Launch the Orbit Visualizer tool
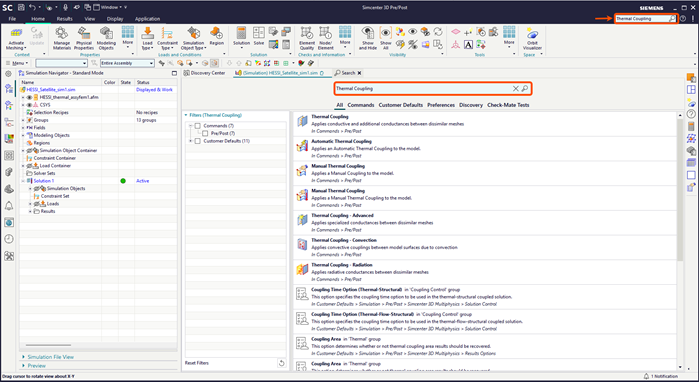Image resolution: width=699 pixels, height=382 pixels. click(532, 34)
